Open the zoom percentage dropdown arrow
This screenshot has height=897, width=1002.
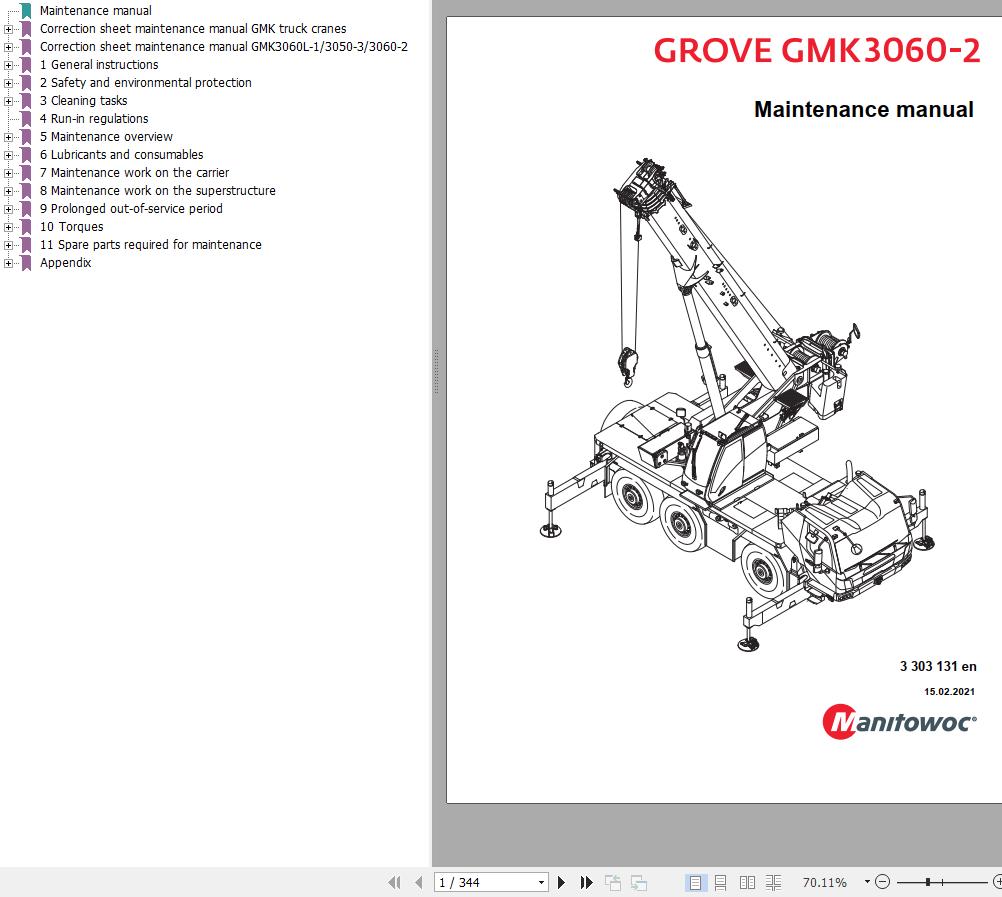867,882
